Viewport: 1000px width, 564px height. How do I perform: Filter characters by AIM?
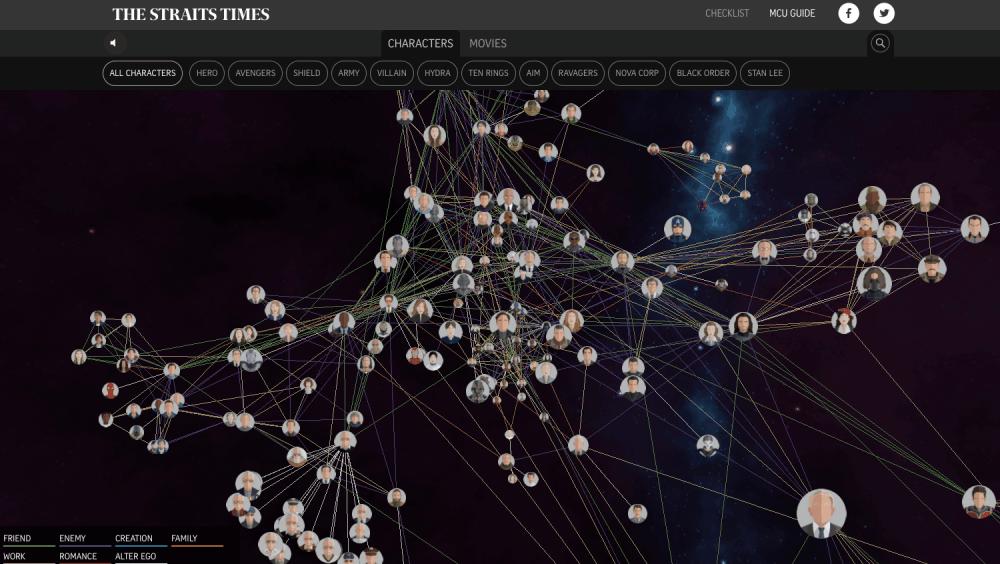point(533,73)
